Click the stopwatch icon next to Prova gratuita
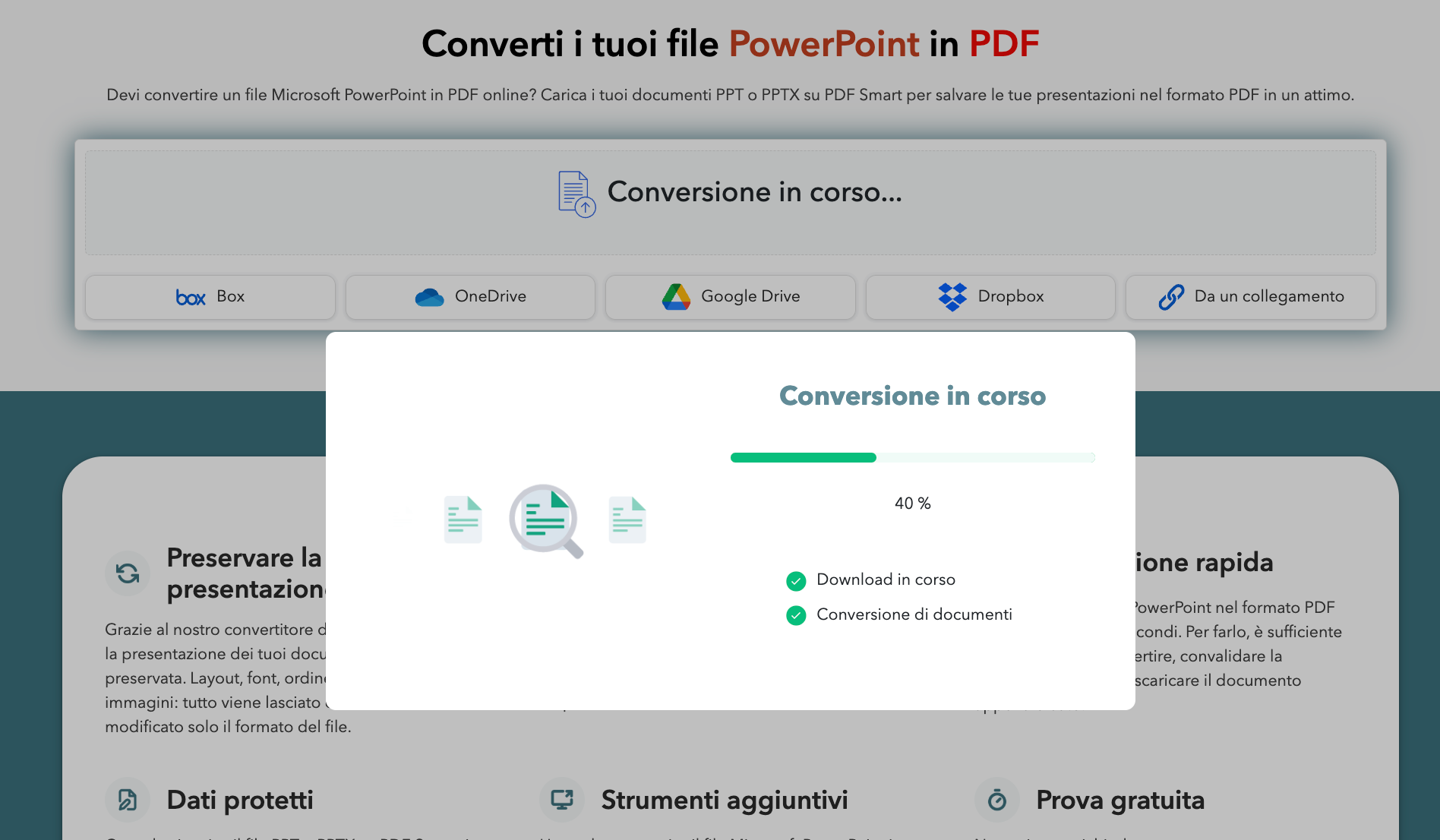1440x840 pixels. tap(997, 800)
